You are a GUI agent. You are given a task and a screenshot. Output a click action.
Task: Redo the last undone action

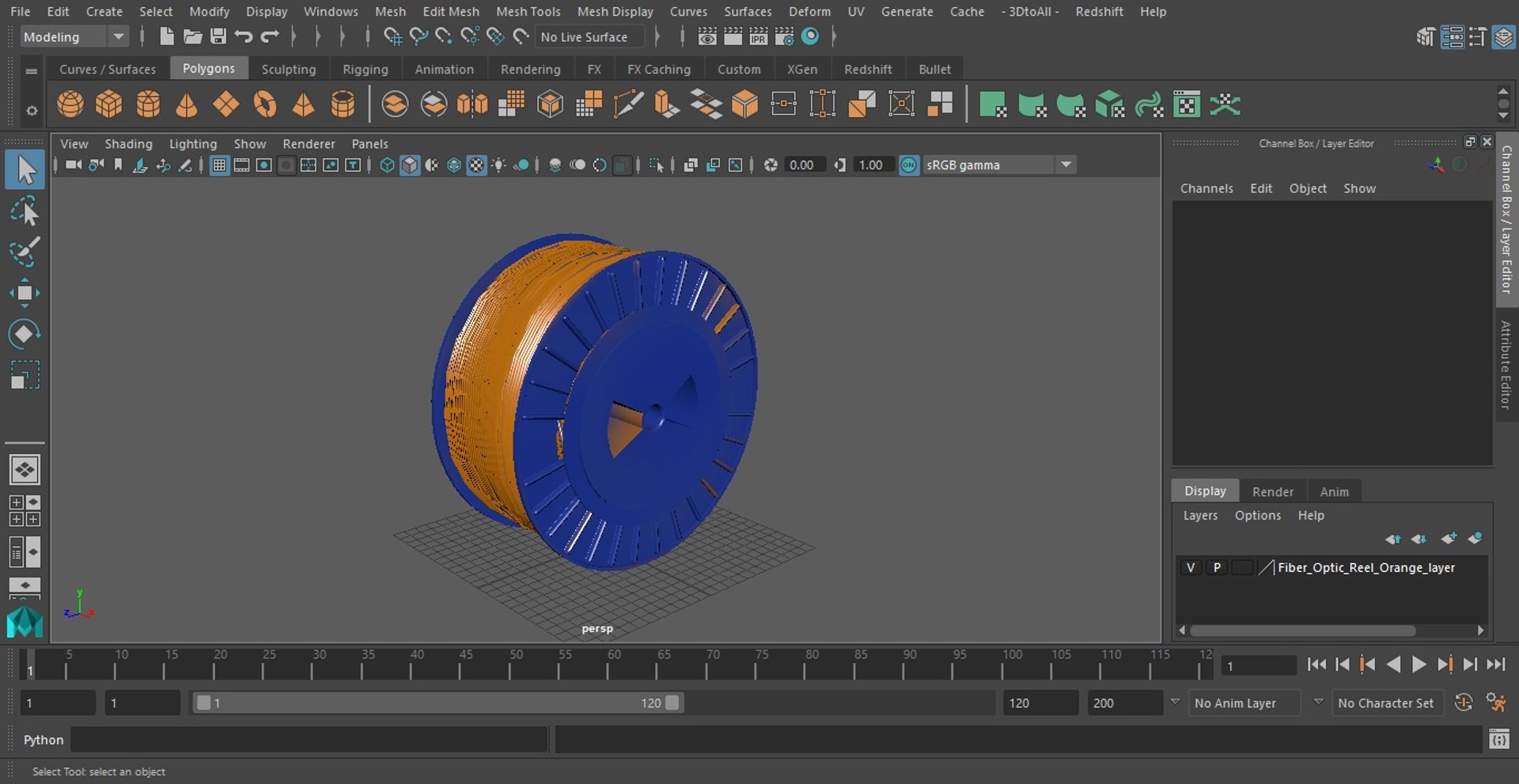270,36
